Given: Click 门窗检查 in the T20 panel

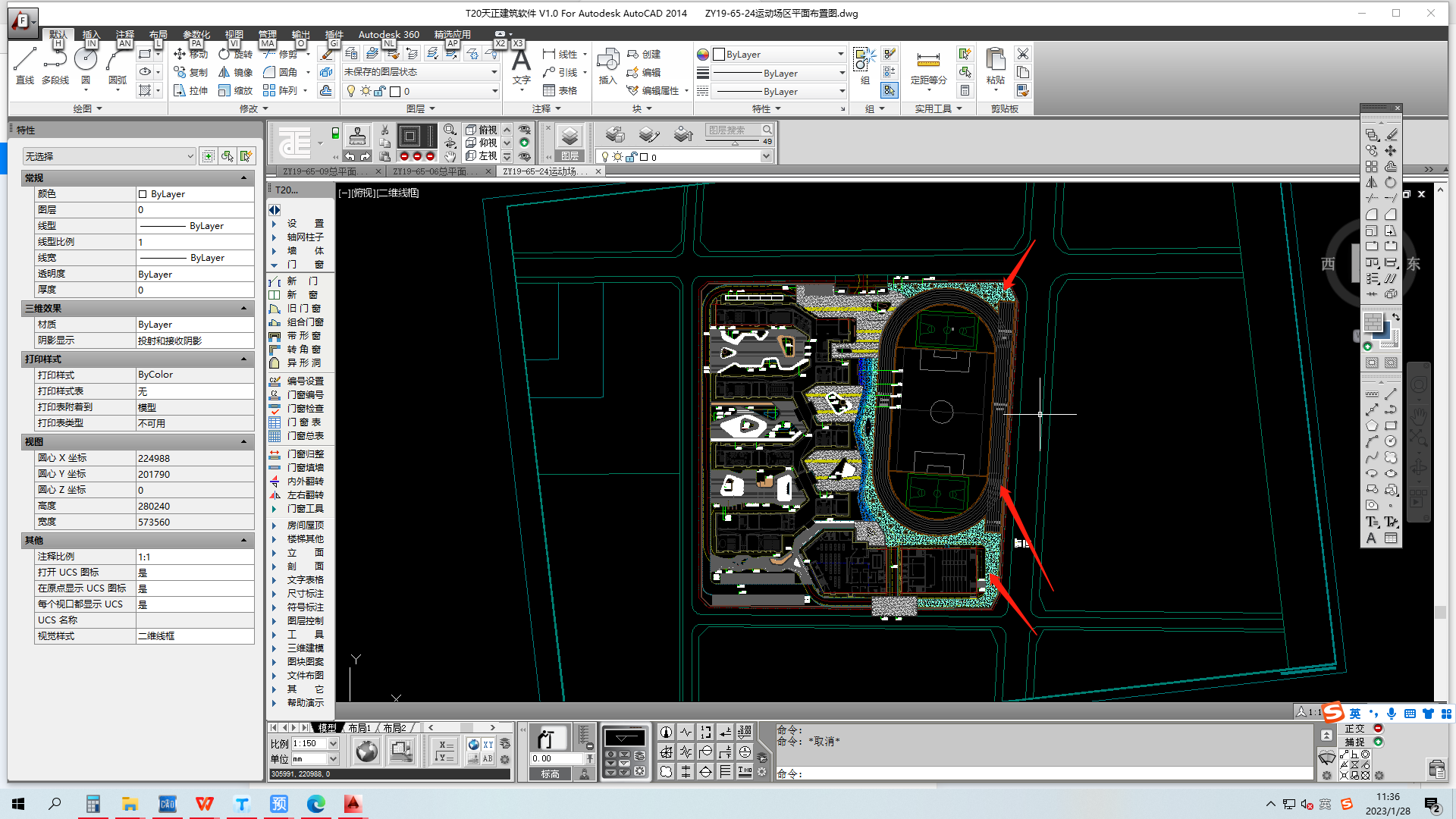Looking at the screenshot, I should pyautogui.click(x=305, y=409).
